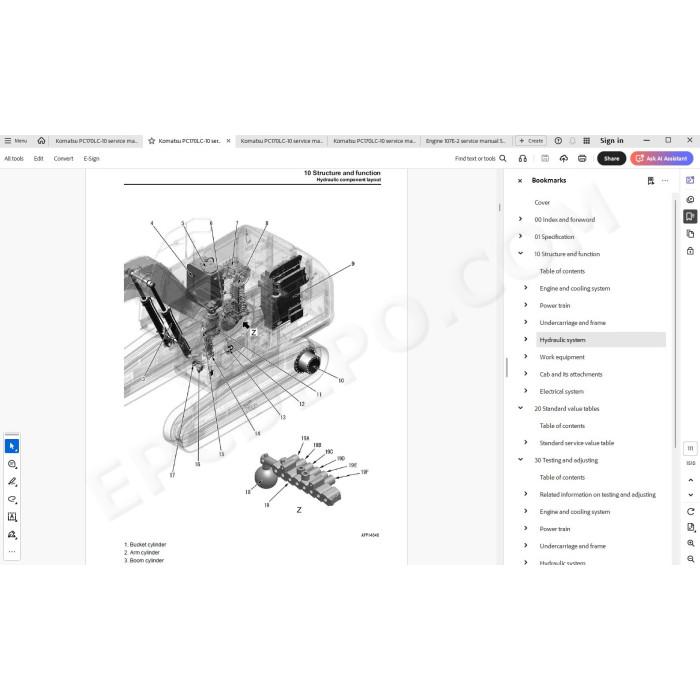Viewport: 700px width, 700px height.
Task: Click the rotate page icon
Action: pos(691,512)
